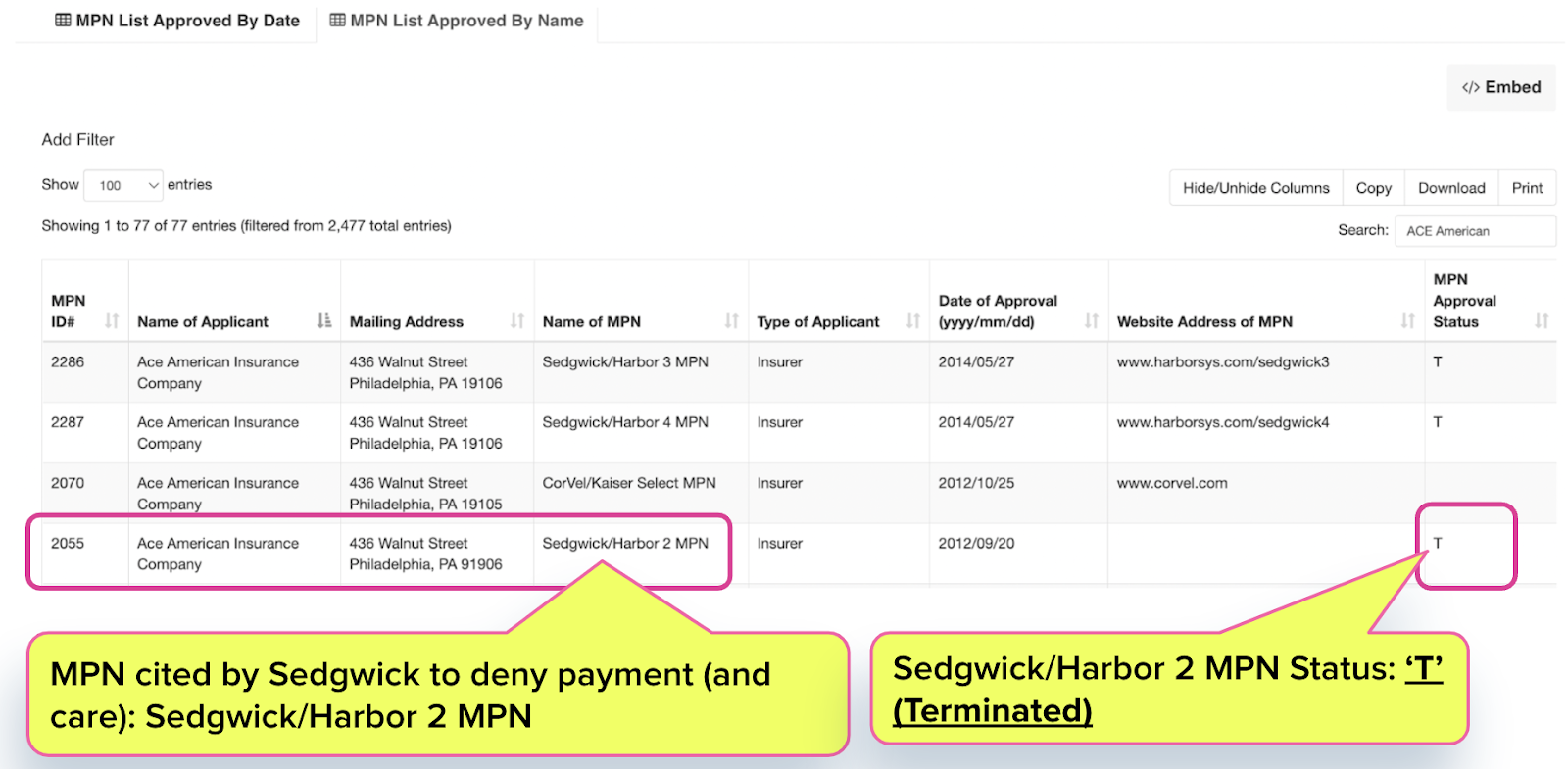
Task: Select the MPN ID 2287 cell
Action: click(x=85, y=432)
